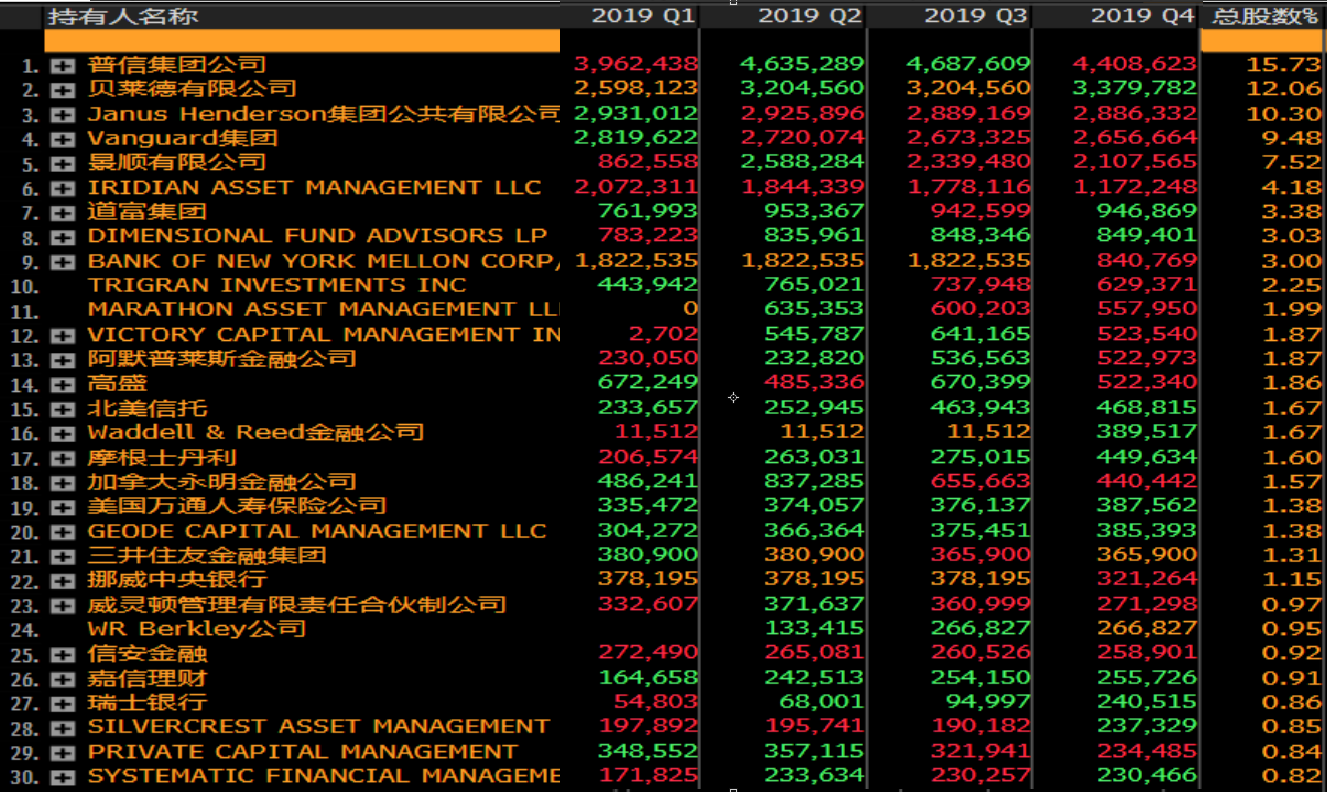Select VICTORY CAPITAL Q1 value 2,702
This screenshot has height=792, width=1327.
pyautogui.click(x=664, y=334)
